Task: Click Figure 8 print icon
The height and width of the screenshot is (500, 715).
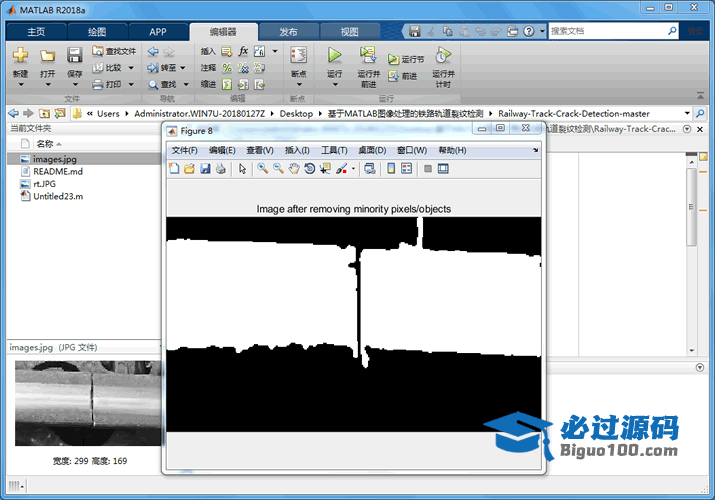Action: [221, 169]
